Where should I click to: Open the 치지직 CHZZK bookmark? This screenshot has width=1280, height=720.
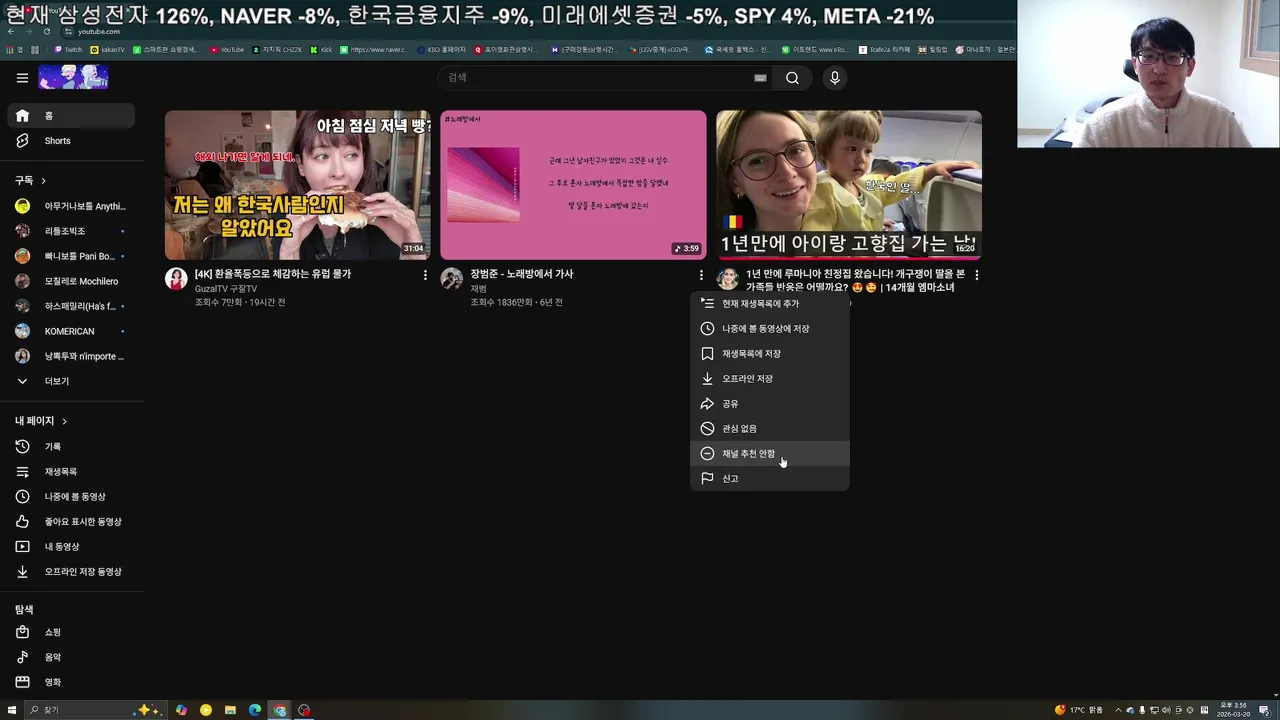click(277, 49)
